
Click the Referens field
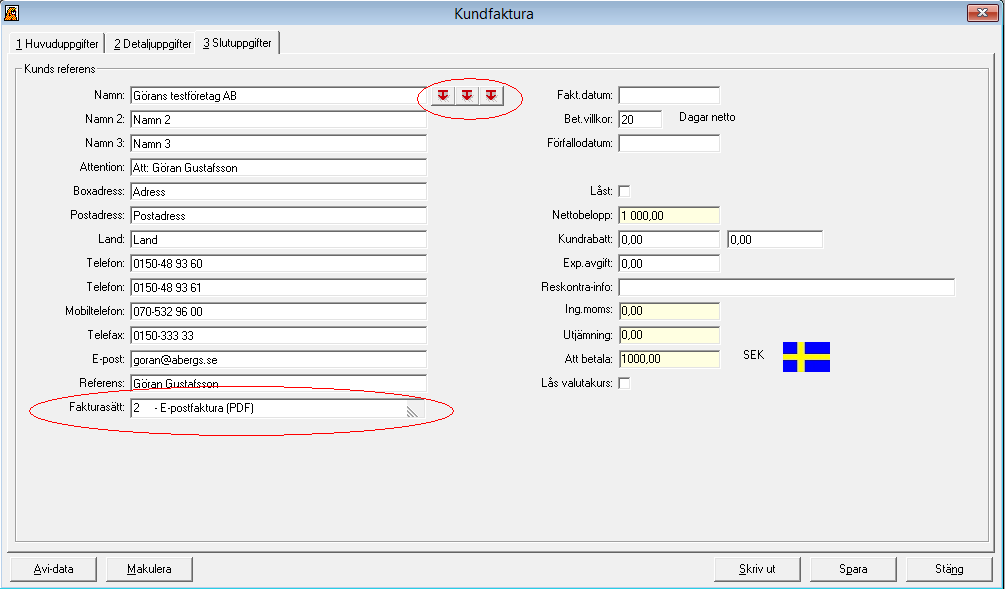point(278,383)
